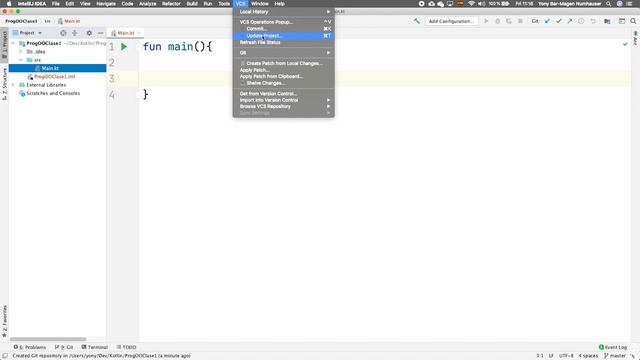Screen dimensions: 640x360
Task: Open the Event Log
Action: pyautogui.click(x=613, y=347)
